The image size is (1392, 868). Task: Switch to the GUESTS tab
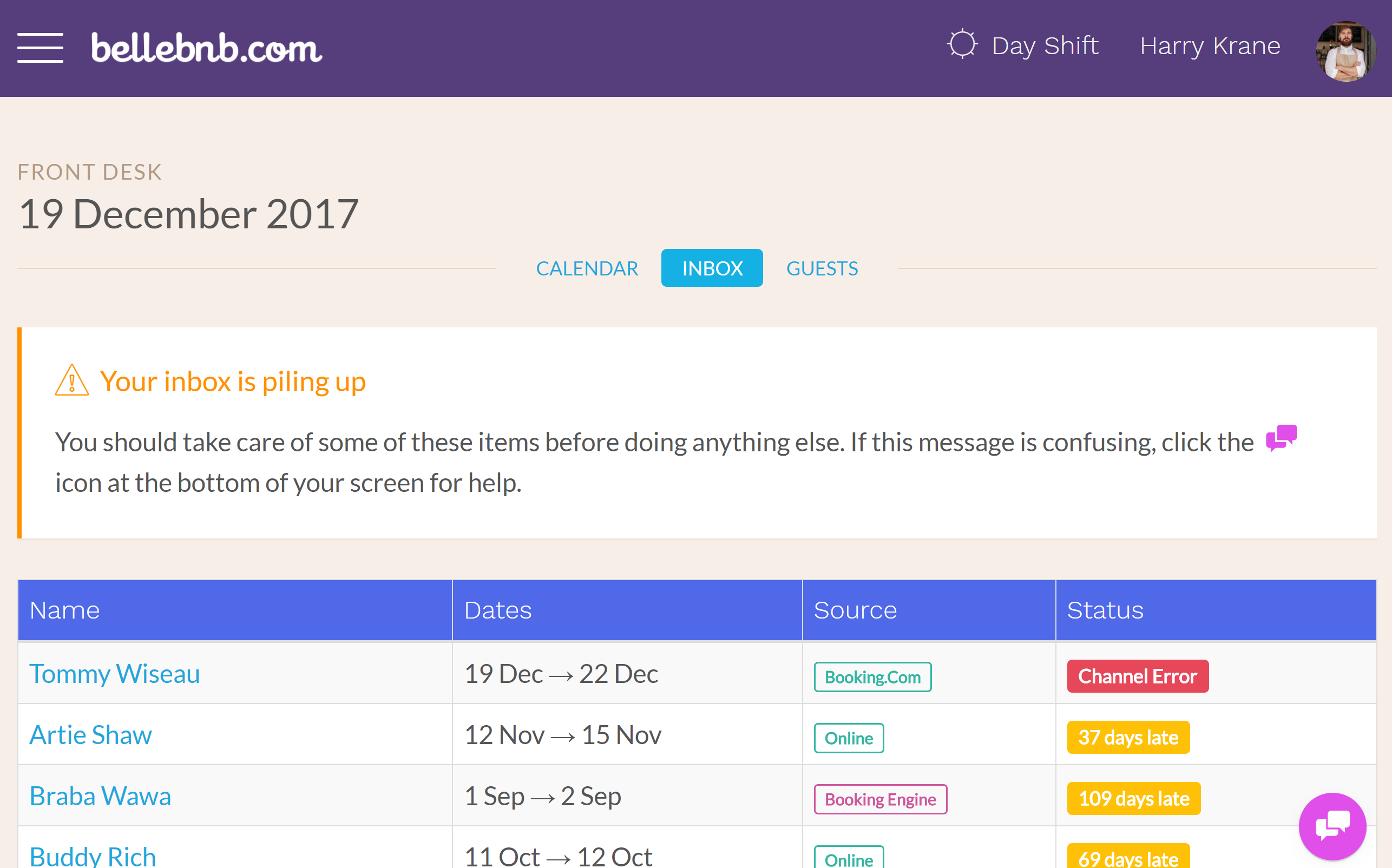pos(822,267)
